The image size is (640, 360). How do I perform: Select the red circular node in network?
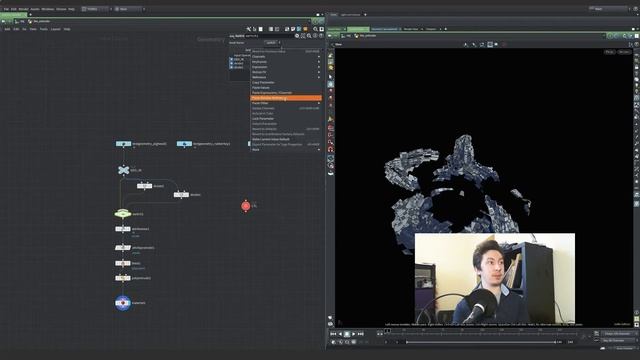[246, 206]
